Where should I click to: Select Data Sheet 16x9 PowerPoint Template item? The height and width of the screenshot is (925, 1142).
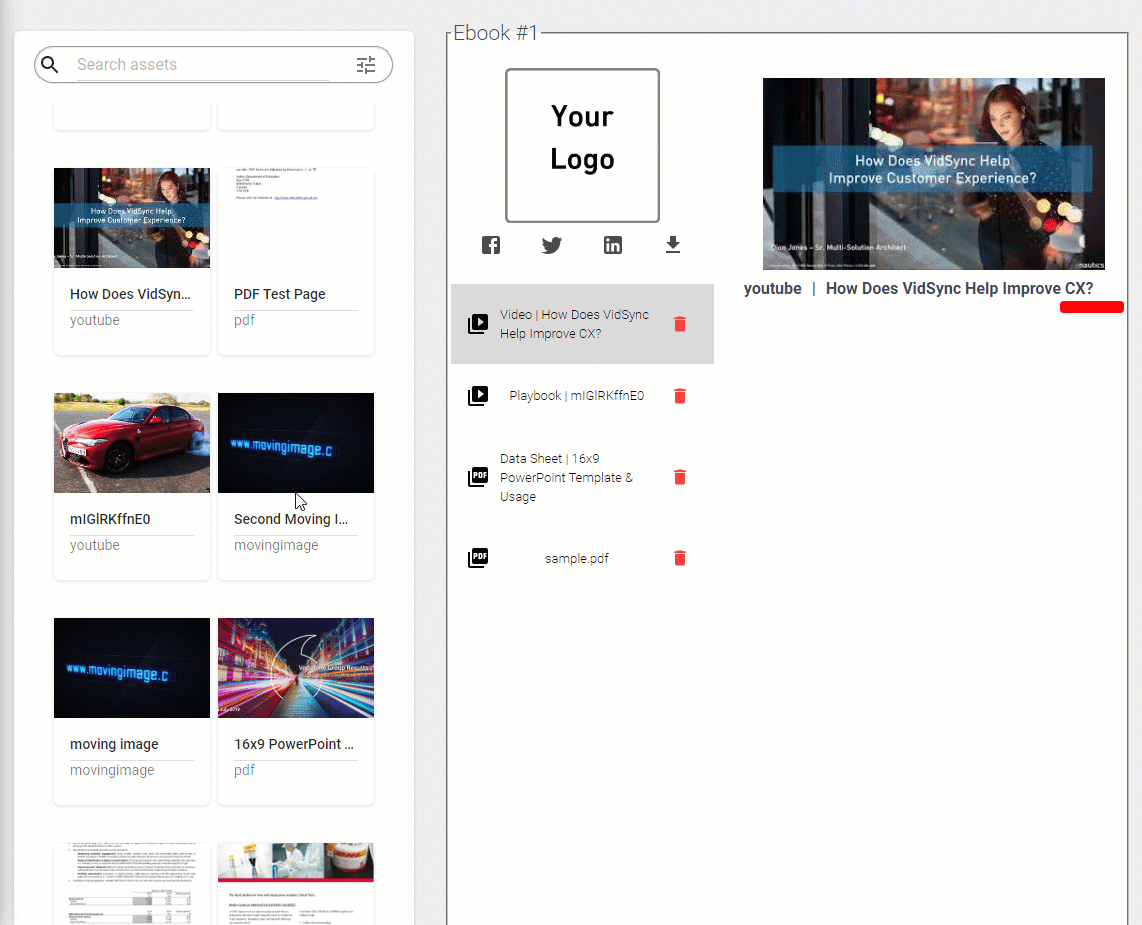(x=582, y=477)
